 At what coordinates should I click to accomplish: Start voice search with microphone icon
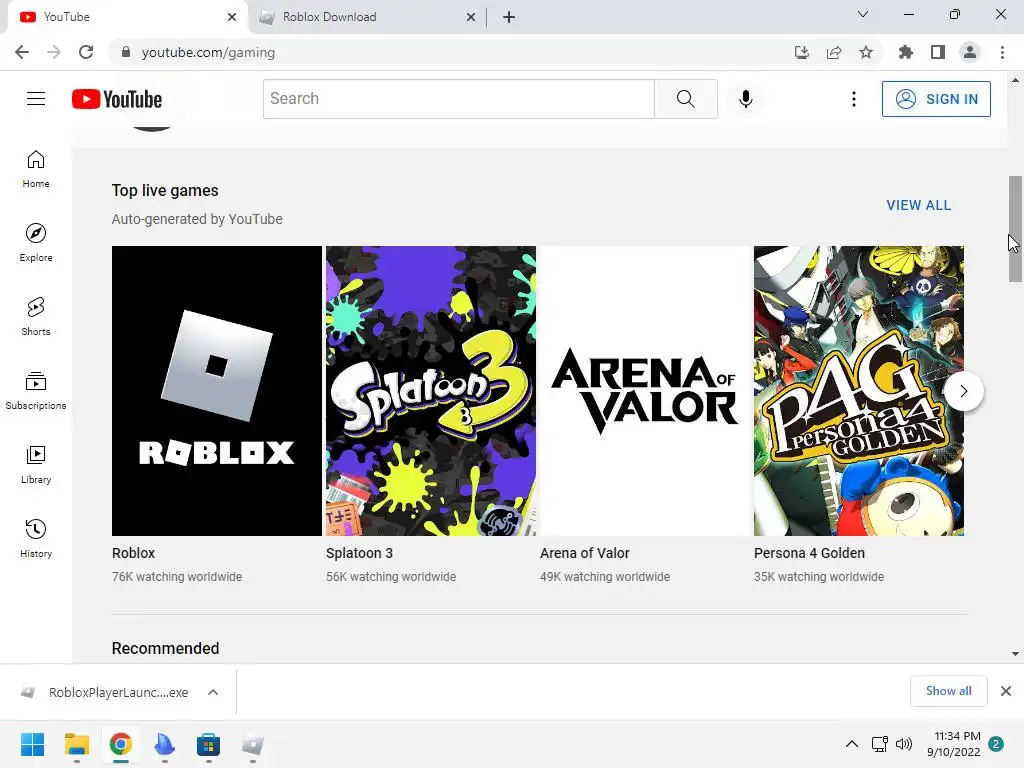[x=745, y=99]
